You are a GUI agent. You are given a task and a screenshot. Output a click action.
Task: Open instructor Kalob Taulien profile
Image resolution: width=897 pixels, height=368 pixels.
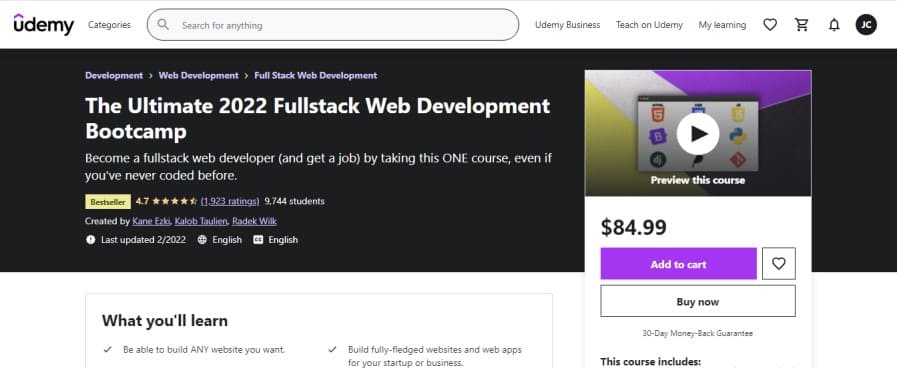point(201,221)
